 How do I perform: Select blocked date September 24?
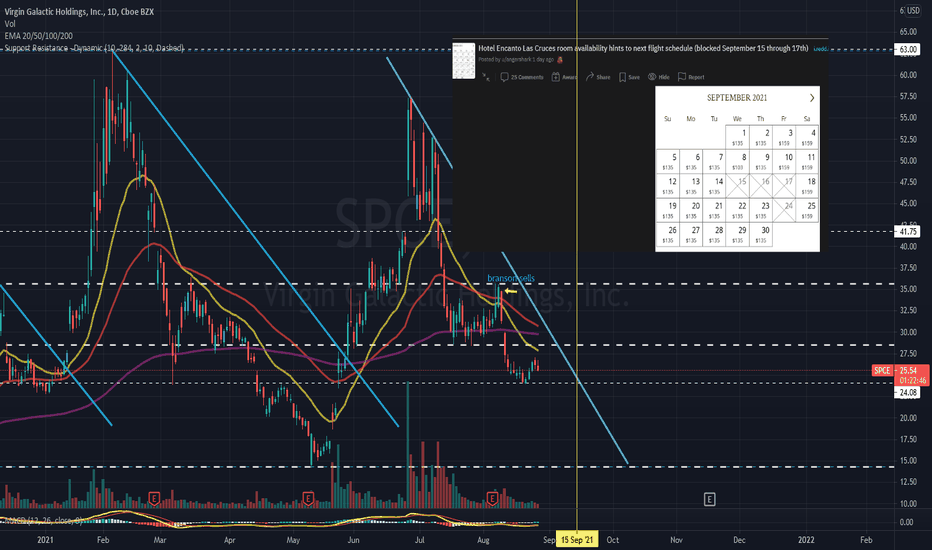tap(783, 210)
